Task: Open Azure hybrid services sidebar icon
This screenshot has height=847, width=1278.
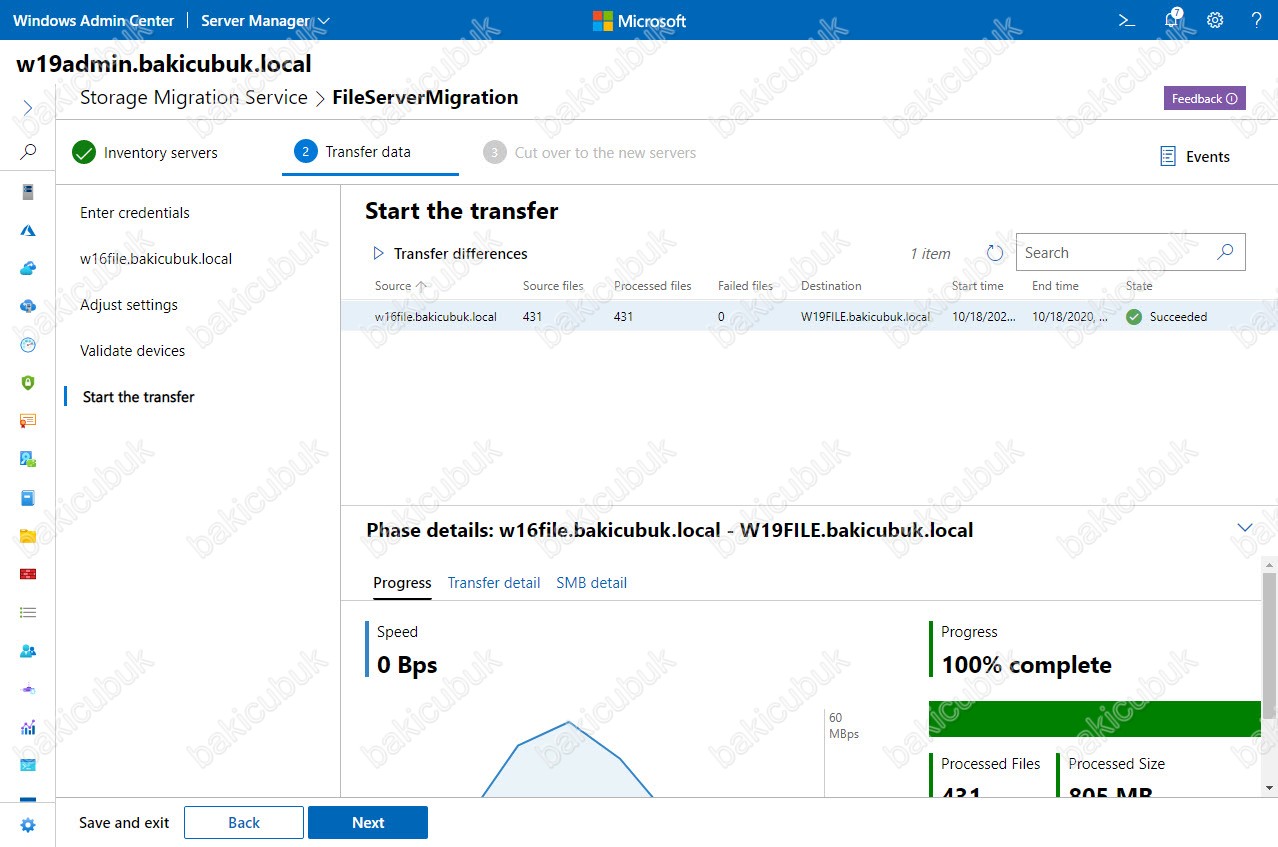Action: coord(28,230)
